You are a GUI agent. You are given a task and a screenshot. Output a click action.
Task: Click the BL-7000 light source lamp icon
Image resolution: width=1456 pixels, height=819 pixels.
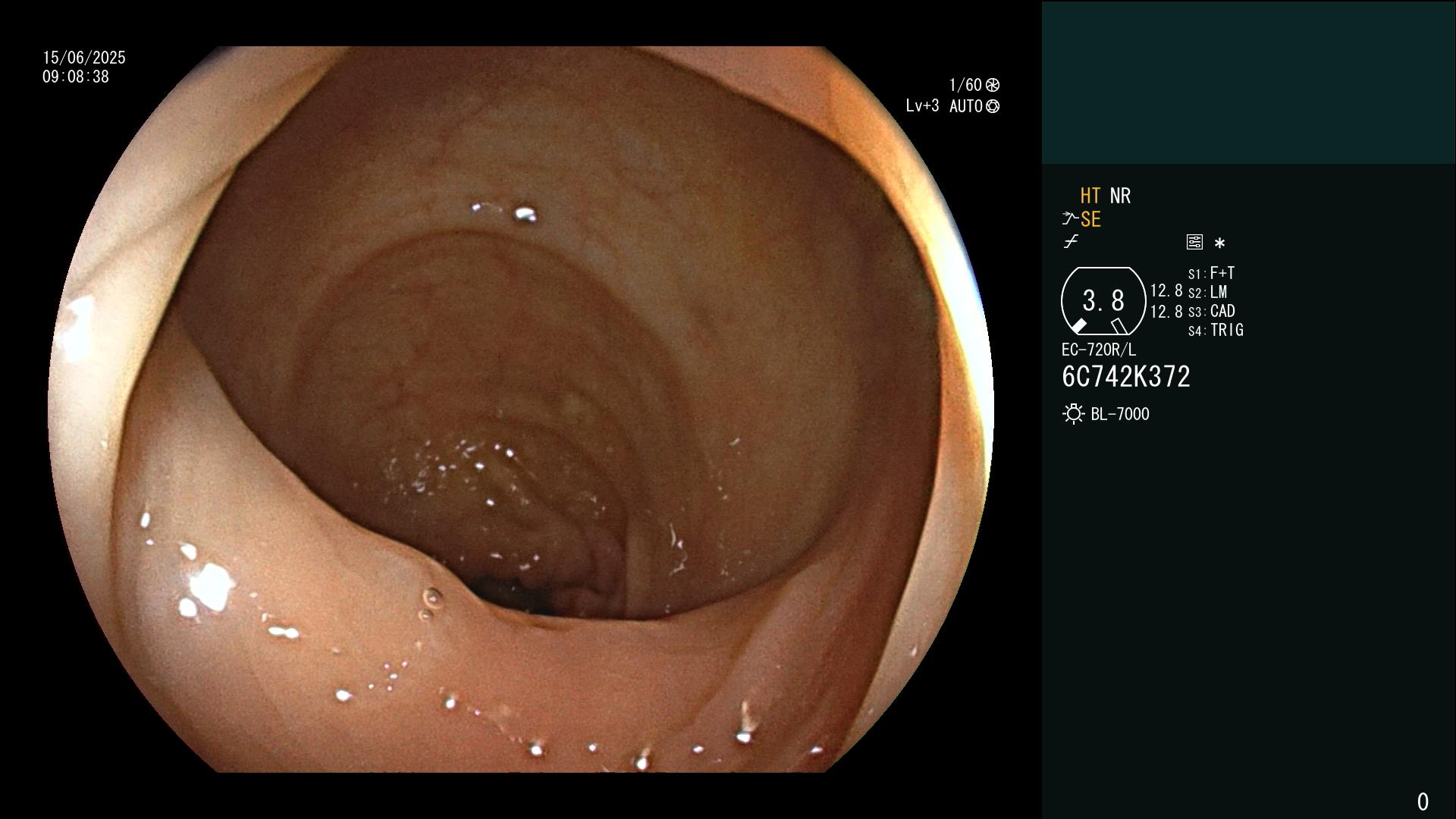[1074, 414]
